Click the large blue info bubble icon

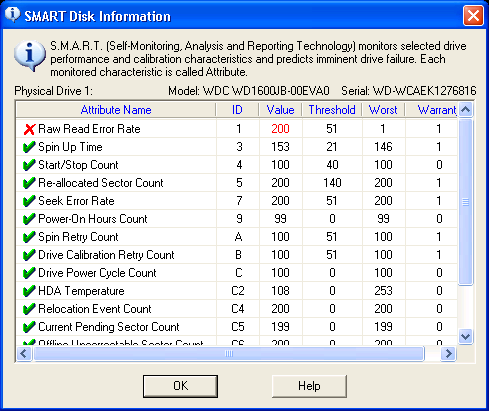tap(30, 56)
